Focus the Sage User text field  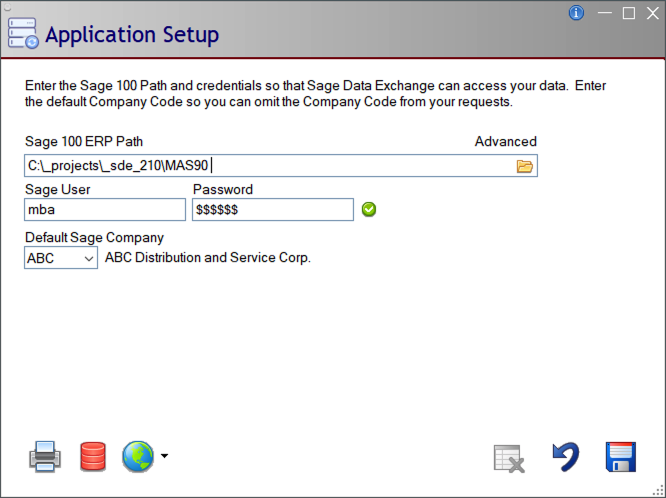click(104, 209)
